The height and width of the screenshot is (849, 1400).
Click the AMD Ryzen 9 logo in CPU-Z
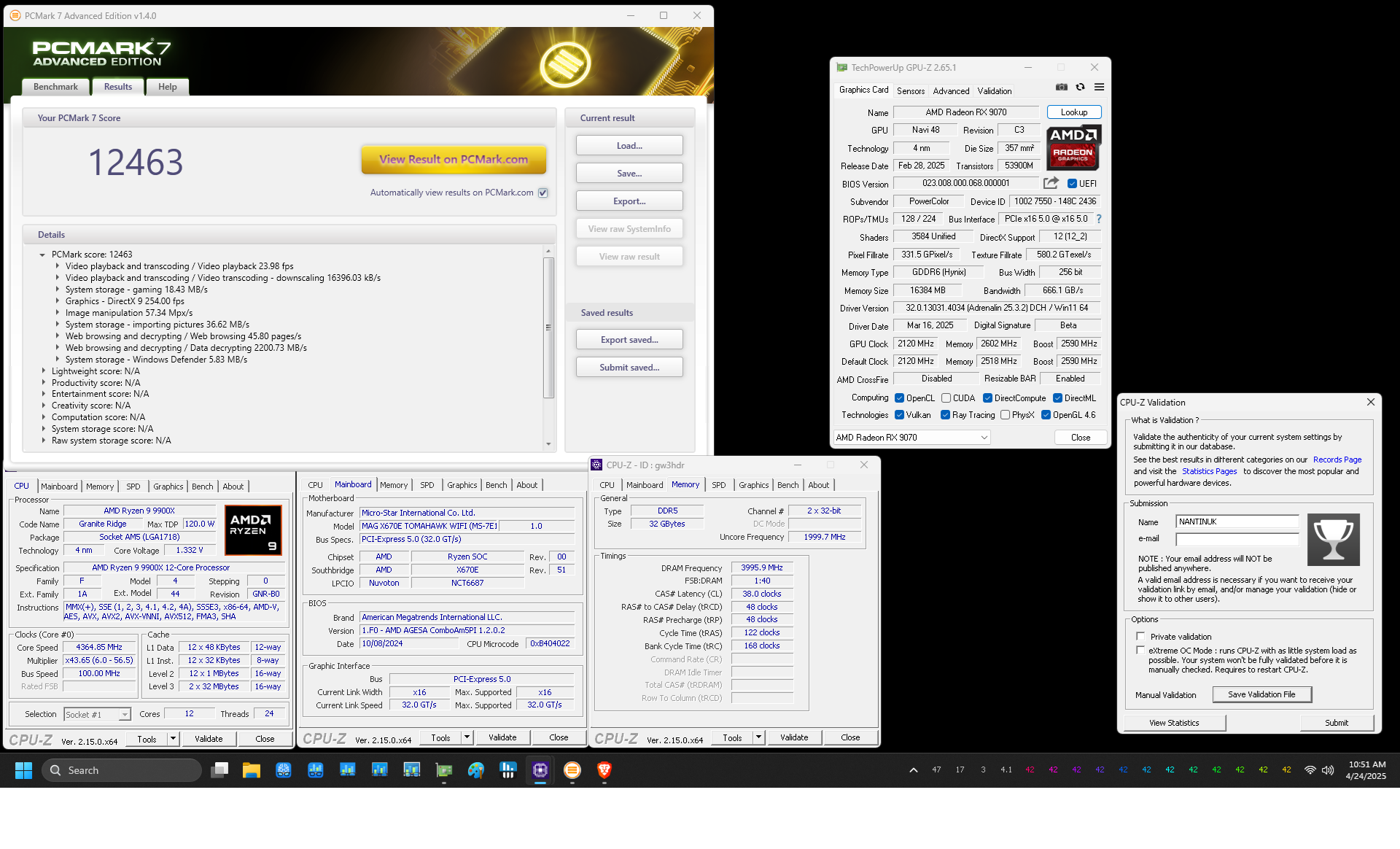253,530
